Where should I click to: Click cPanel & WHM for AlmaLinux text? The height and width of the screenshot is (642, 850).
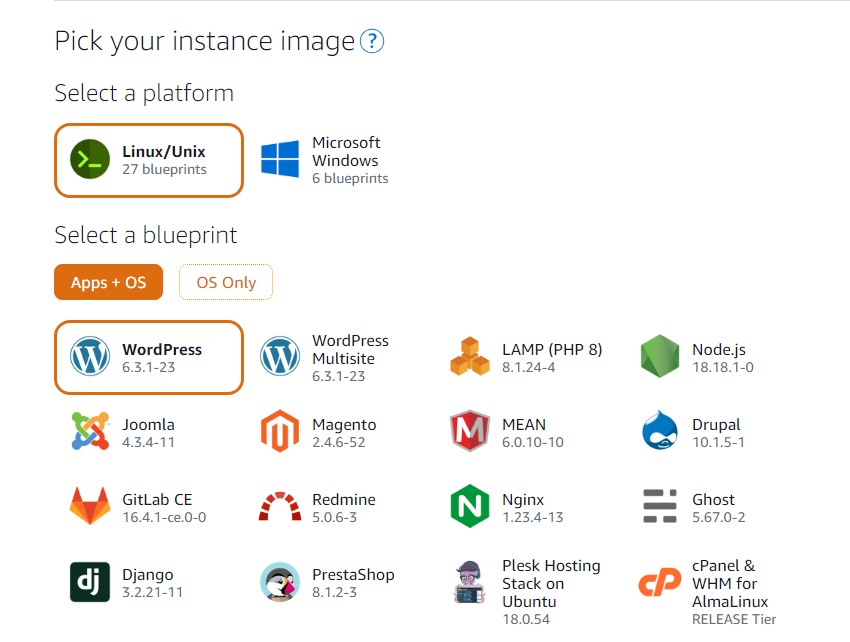coord(730,583)
